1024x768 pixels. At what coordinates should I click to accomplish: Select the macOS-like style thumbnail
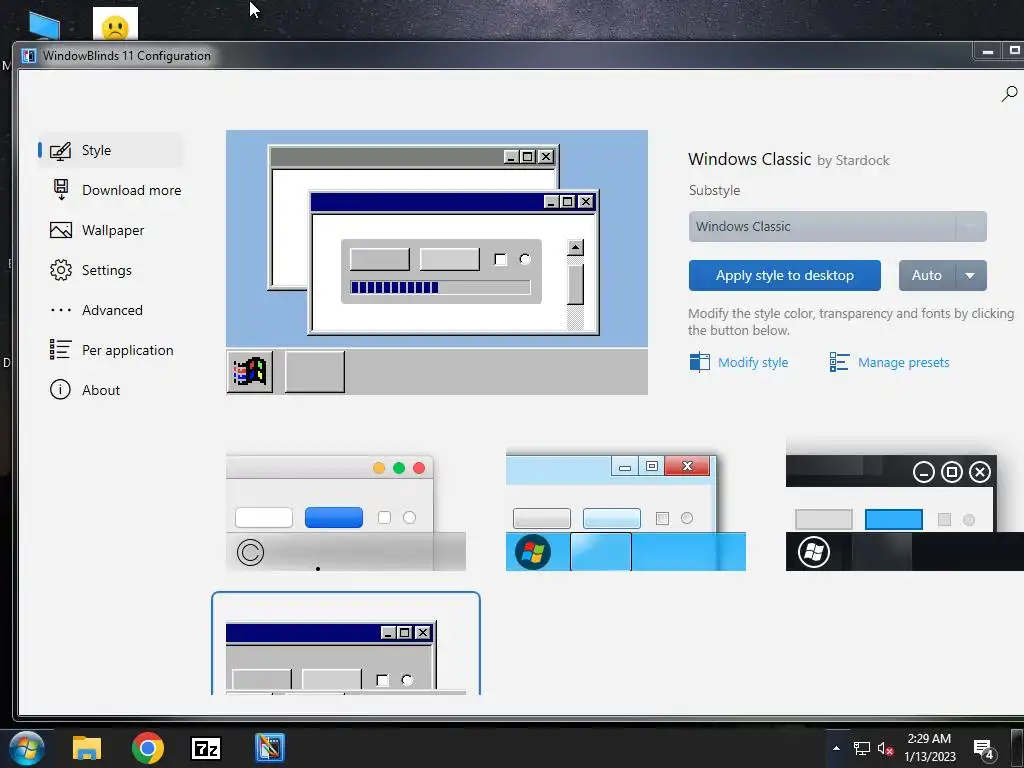click(x=346, y=513)
